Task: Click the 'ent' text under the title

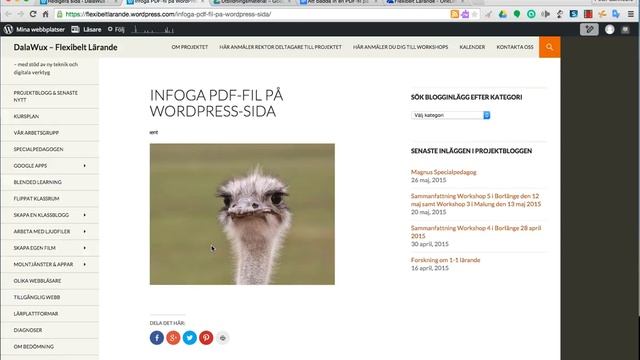Action: (153, 132)
